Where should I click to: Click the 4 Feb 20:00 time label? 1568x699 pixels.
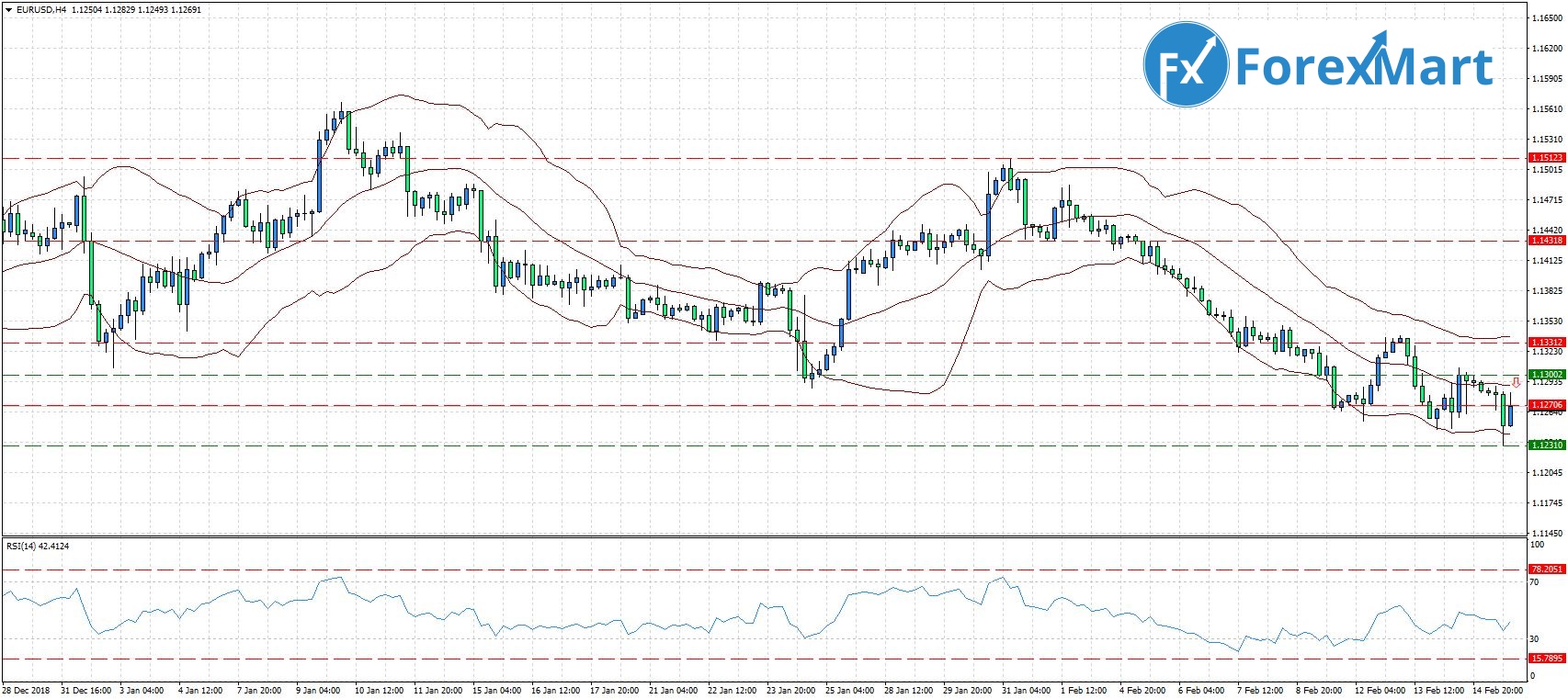1142,691
